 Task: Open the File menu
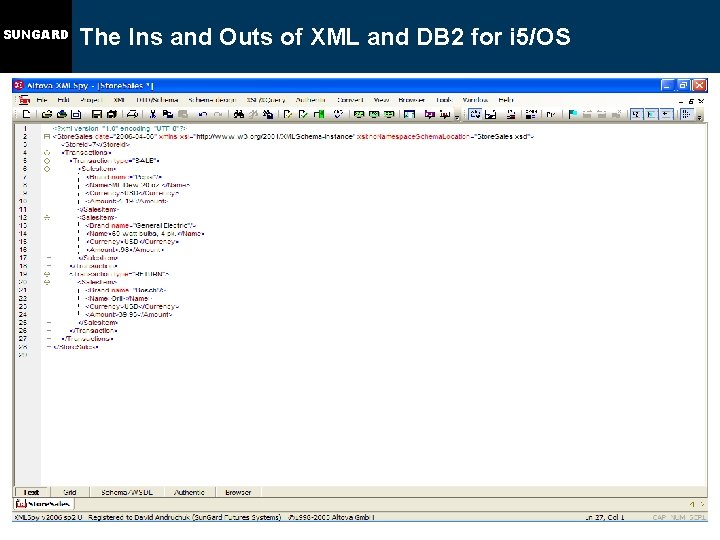pyautogui.click(x=42, y=100)
